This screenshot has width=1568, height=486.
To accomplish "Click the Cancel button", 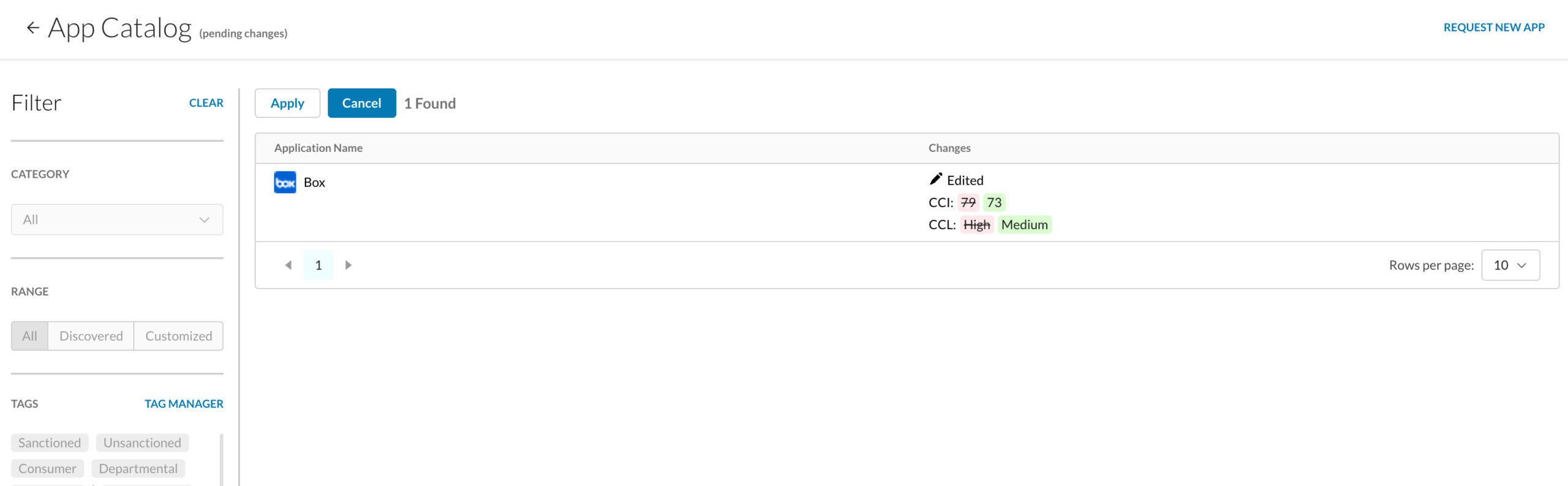I will (362, 103).
